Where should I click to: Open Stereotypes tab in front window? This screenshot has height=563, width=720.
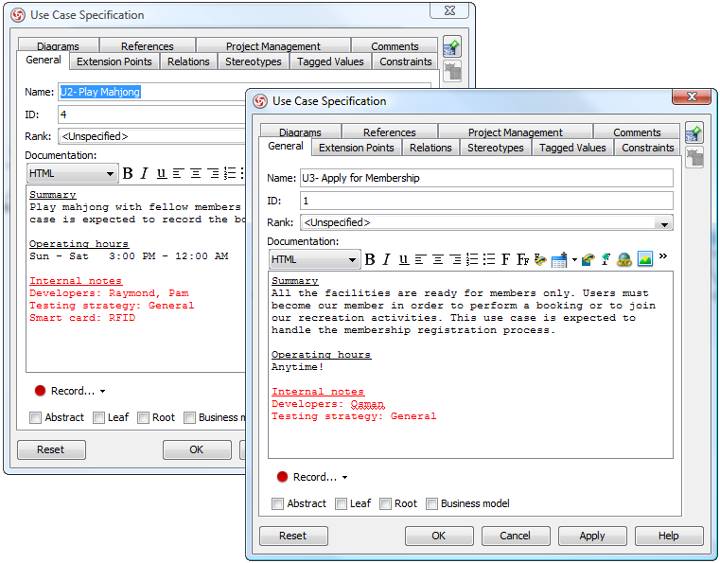coord(495,148)
